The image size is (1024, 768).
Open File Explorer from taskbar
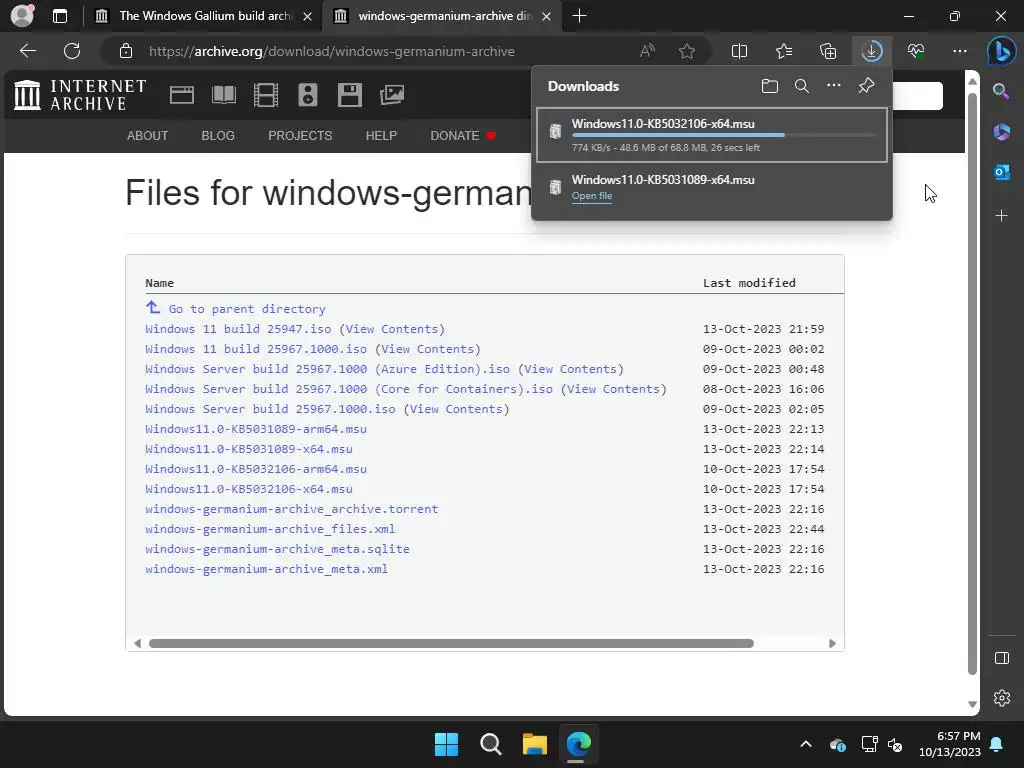(534, 744)
